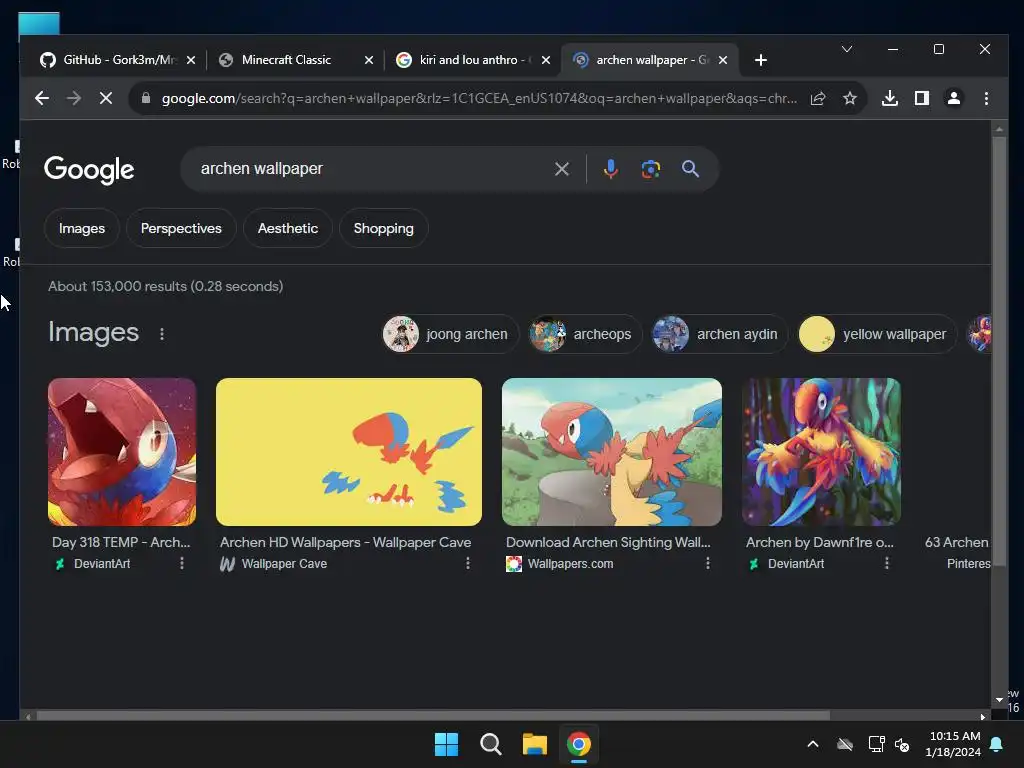The image size is (1024, 768).
Task: Open yellow Archen Wallpaper Cave image
Action: click(349, 451)
